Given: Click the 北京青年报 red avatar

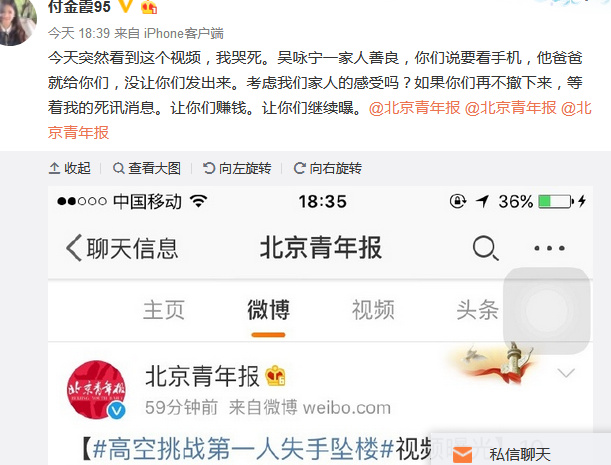Looking at the screenshot, I should (96, 390).
